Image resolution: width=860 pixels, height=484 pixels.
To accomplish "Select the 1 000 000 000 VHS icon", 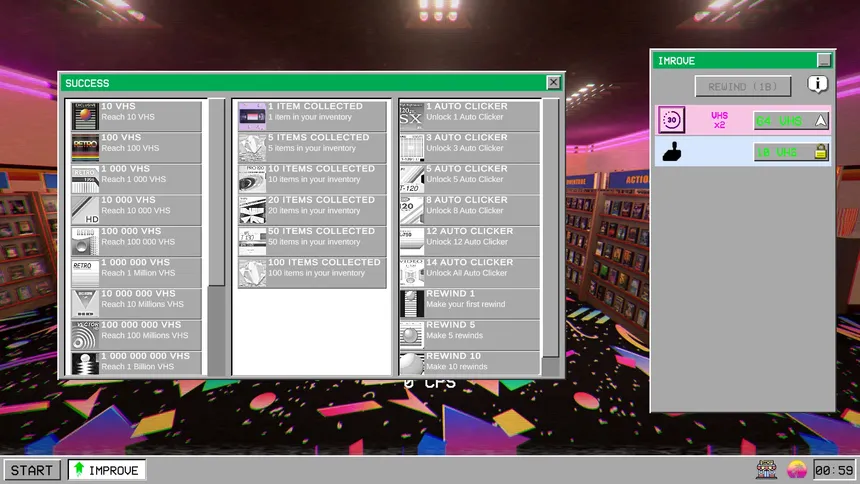I will pyautogui.click(x=85, y=364).
